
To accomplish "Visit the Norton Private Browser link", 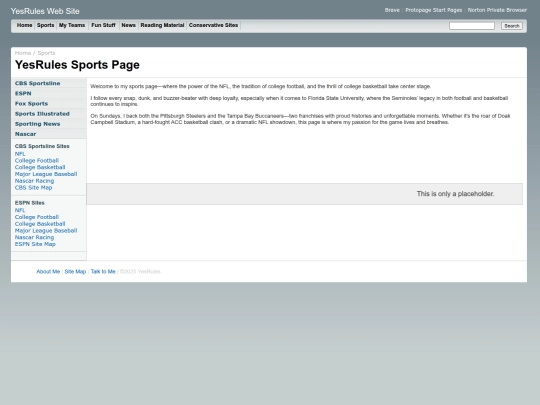I will pyautogui.click(x=497, y=10).
